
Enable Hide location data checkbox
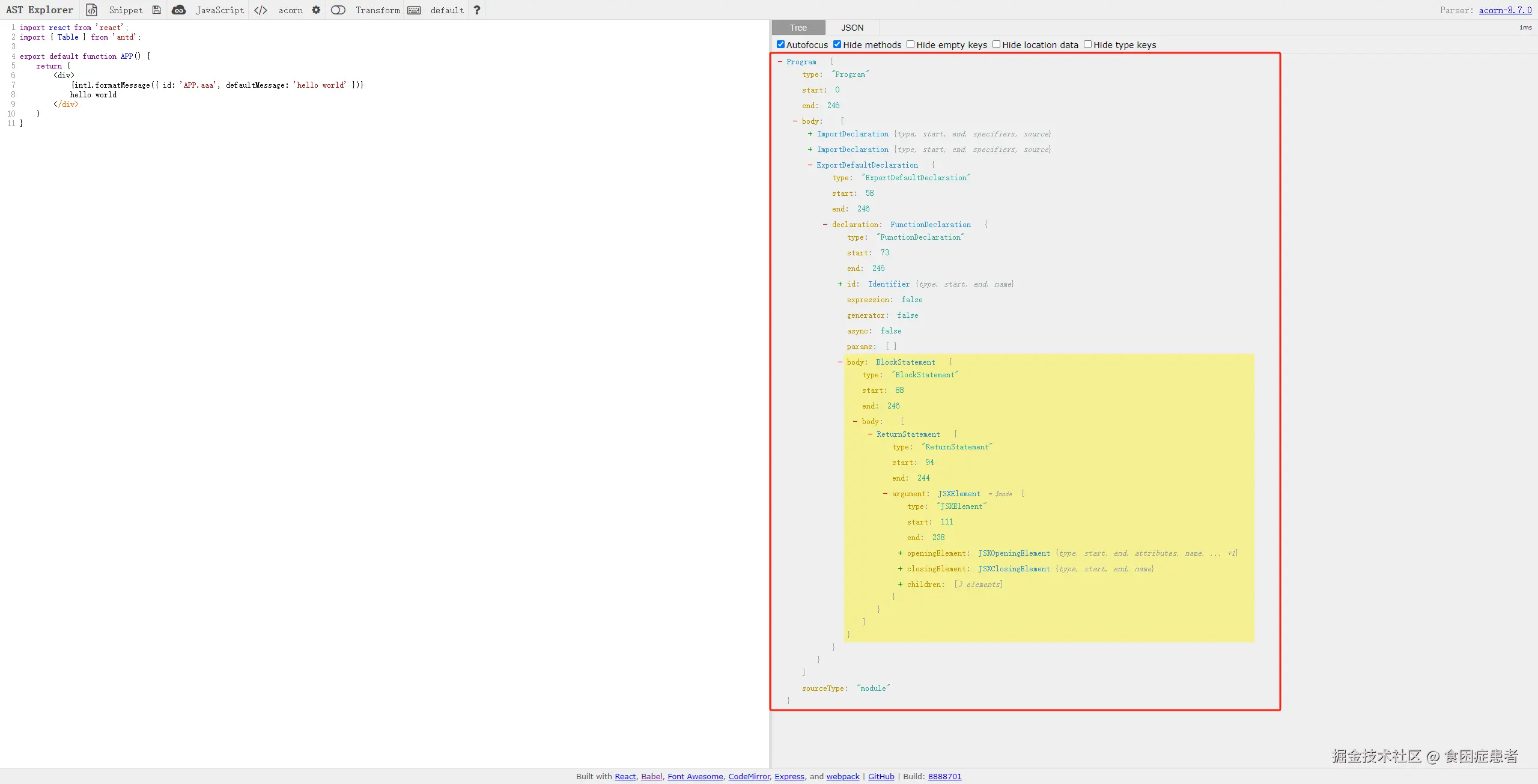click(996, 44)
